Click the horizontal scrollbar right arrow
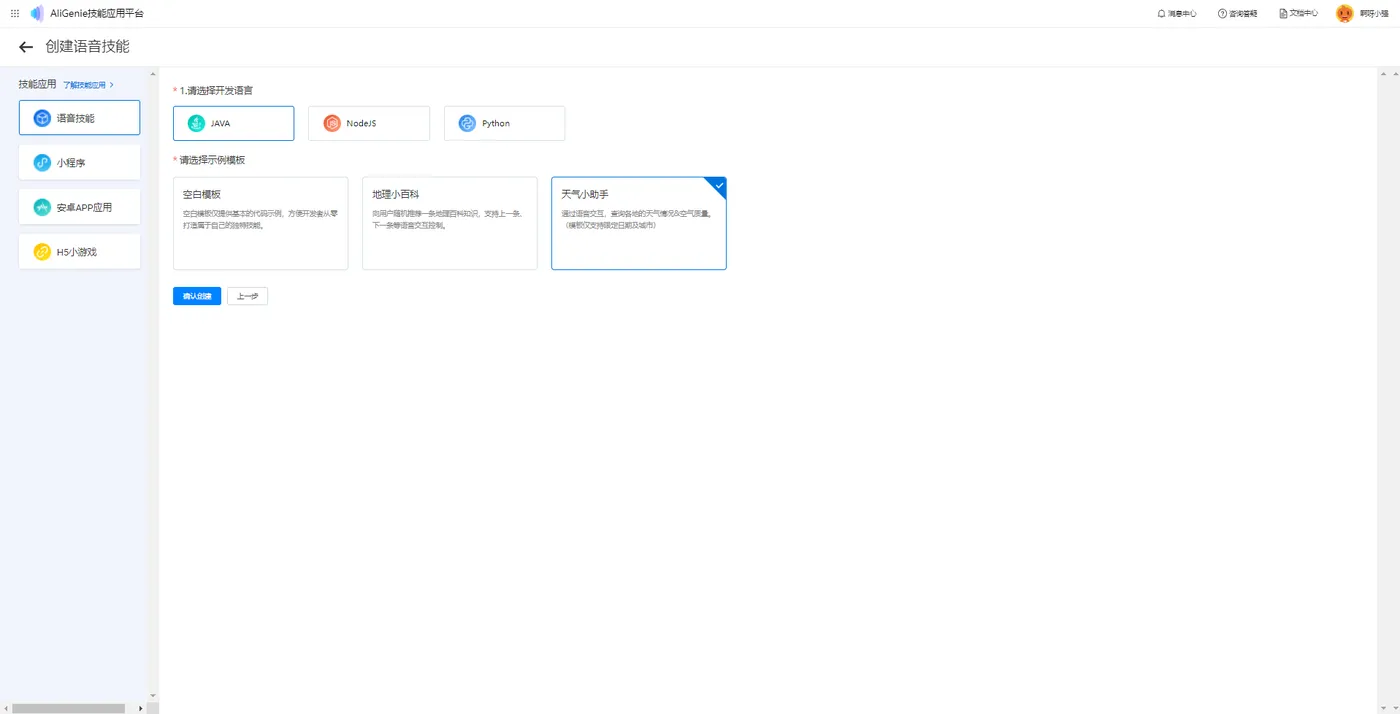 pyautogui.click(x=142, y=708)
